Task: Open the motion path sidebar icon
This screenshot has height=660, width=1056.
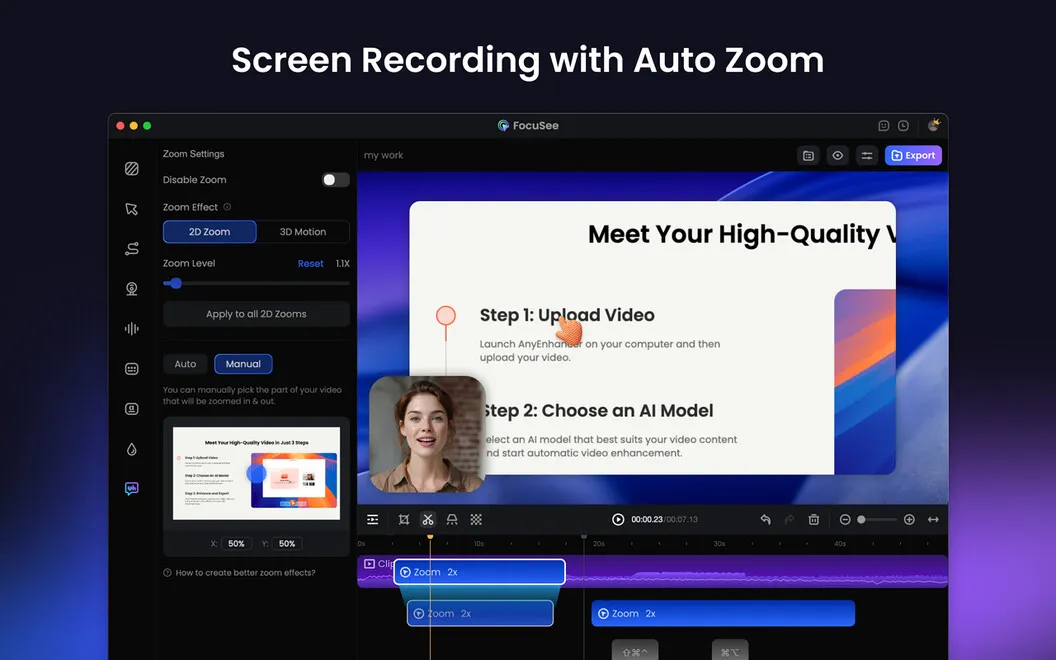Action: click(131, 249)
